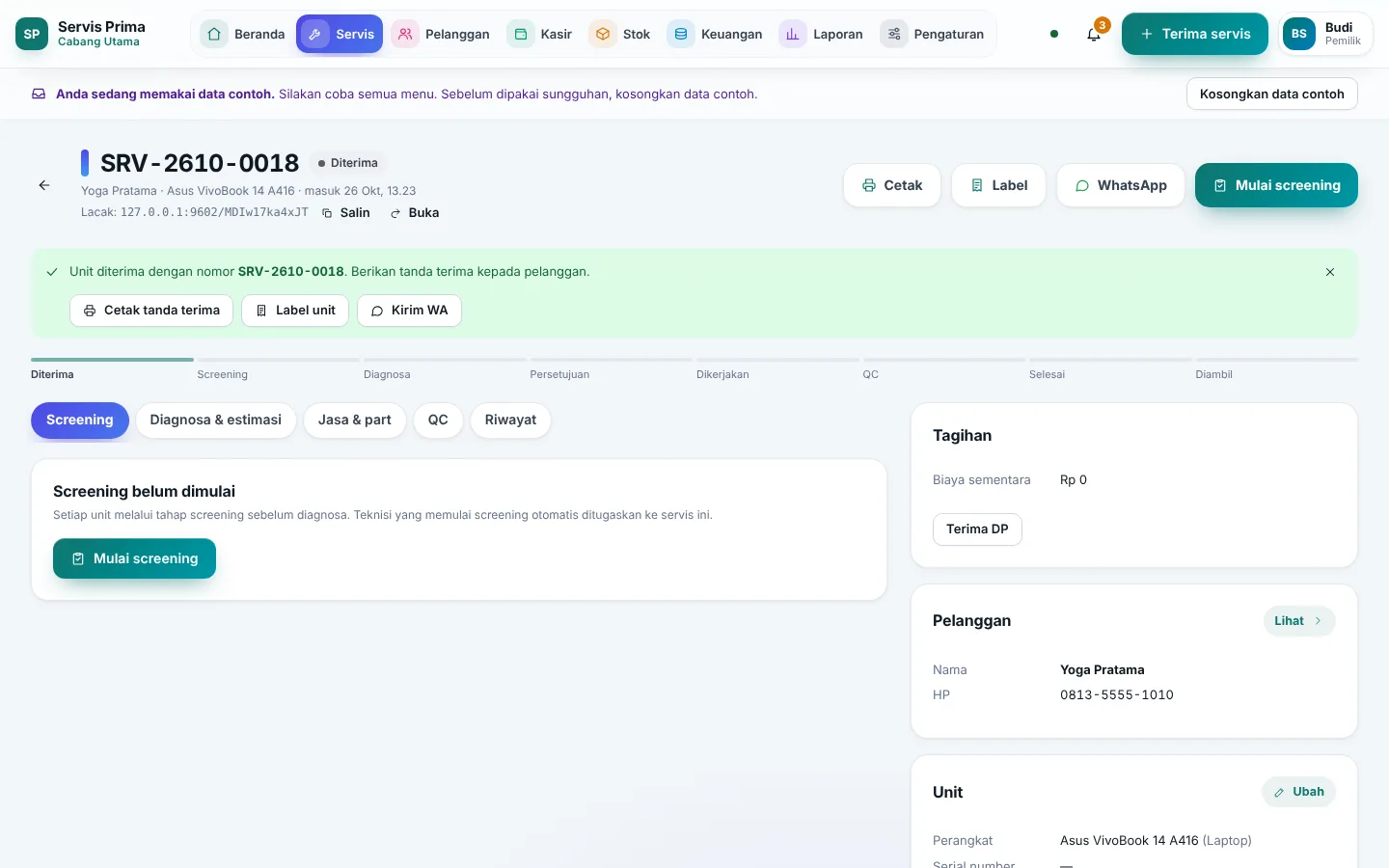
Task: Open the Riwayat tab
Action: (x=510, y=420)
